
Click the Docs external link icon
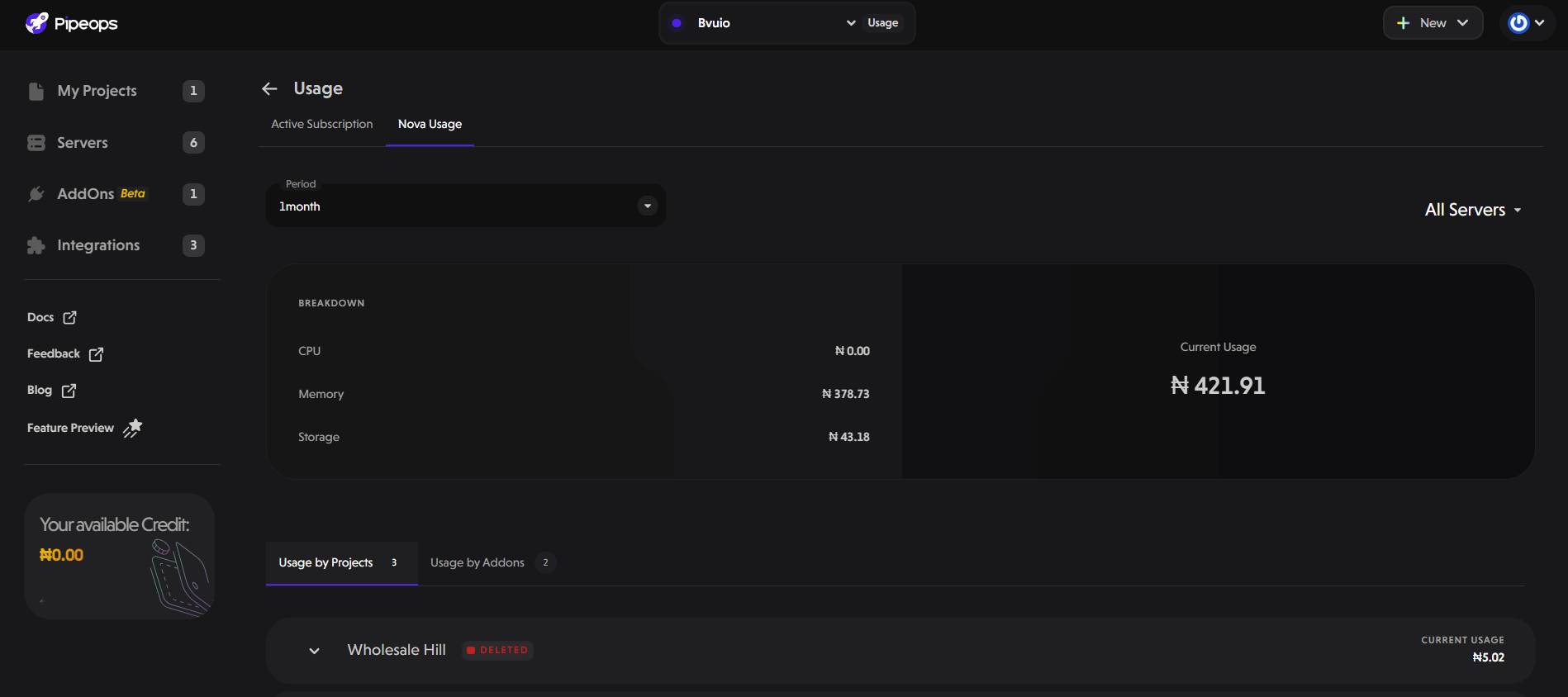pos(70,318)
